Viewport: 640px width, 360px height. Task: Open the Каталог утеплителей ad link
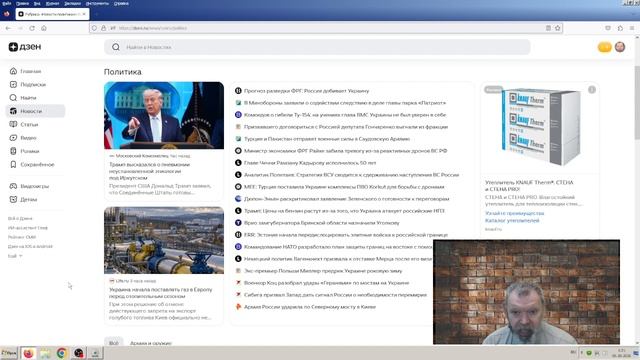click(512, 220)
